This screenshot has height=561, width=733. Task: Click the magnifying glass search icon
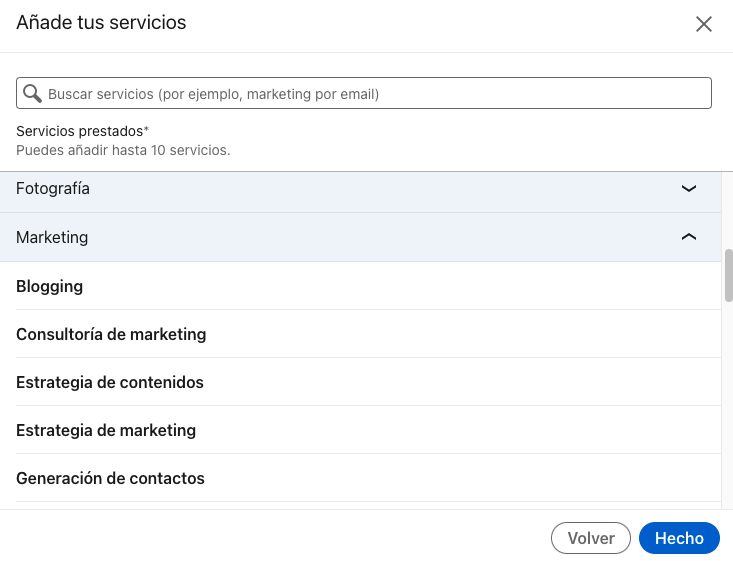[x=32, y=94]
